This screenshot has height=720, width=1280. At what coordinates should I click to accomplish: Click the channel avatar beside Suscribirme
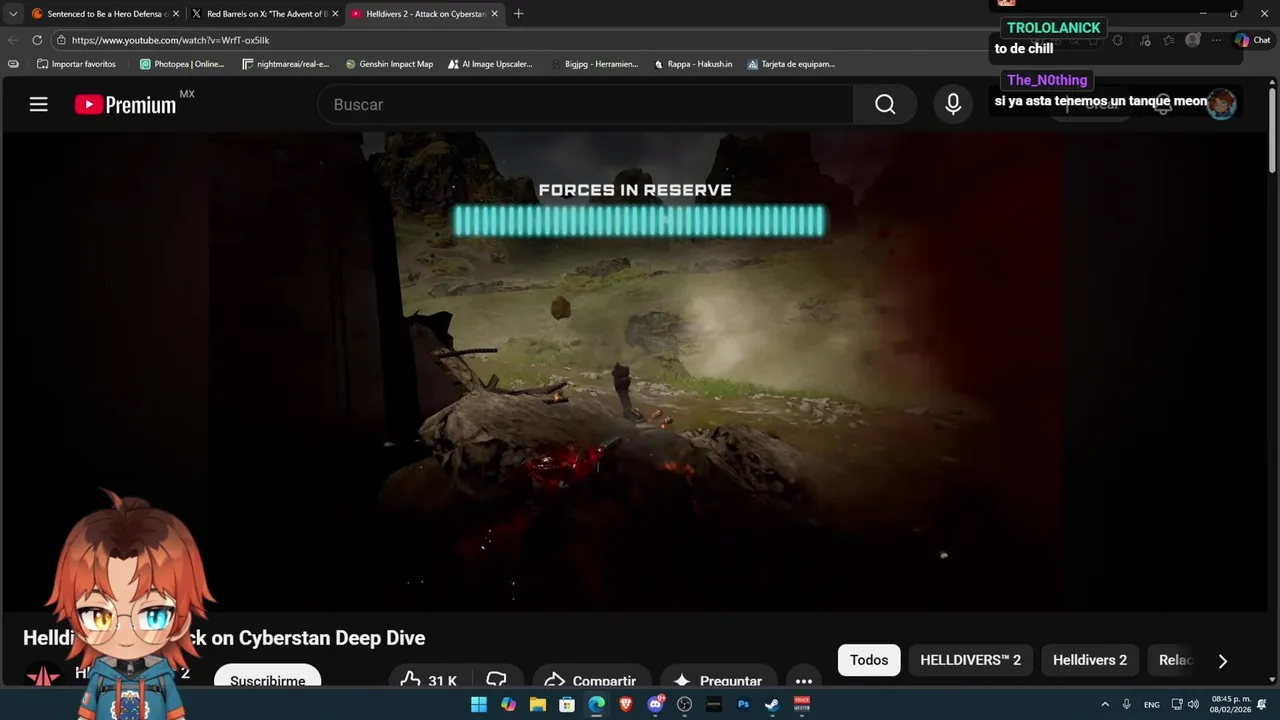click(43, 679)
